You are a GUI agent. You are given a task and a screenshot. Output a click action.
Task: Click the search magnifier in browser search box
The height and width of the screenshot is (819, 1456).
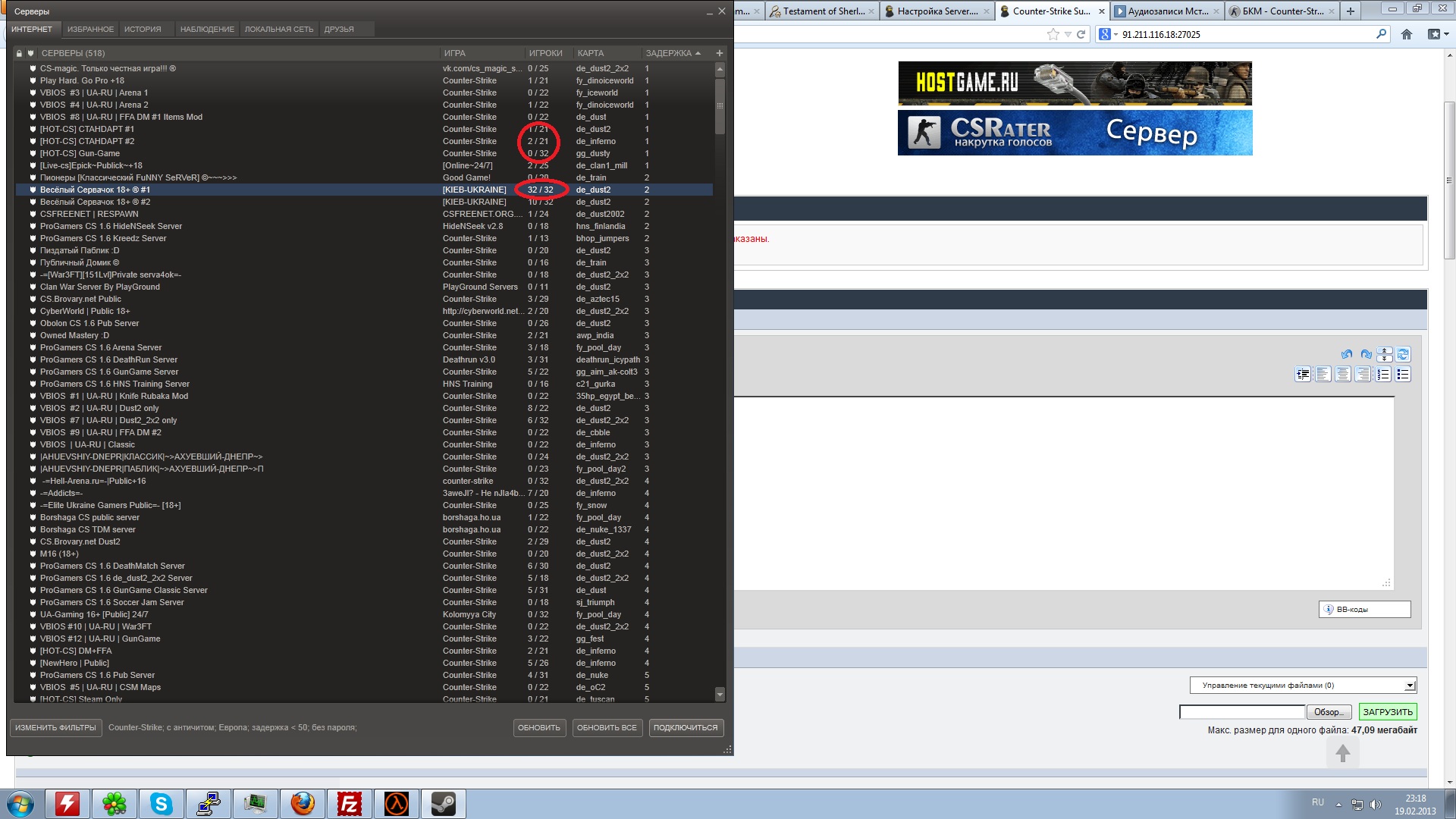click(1381, 34)
